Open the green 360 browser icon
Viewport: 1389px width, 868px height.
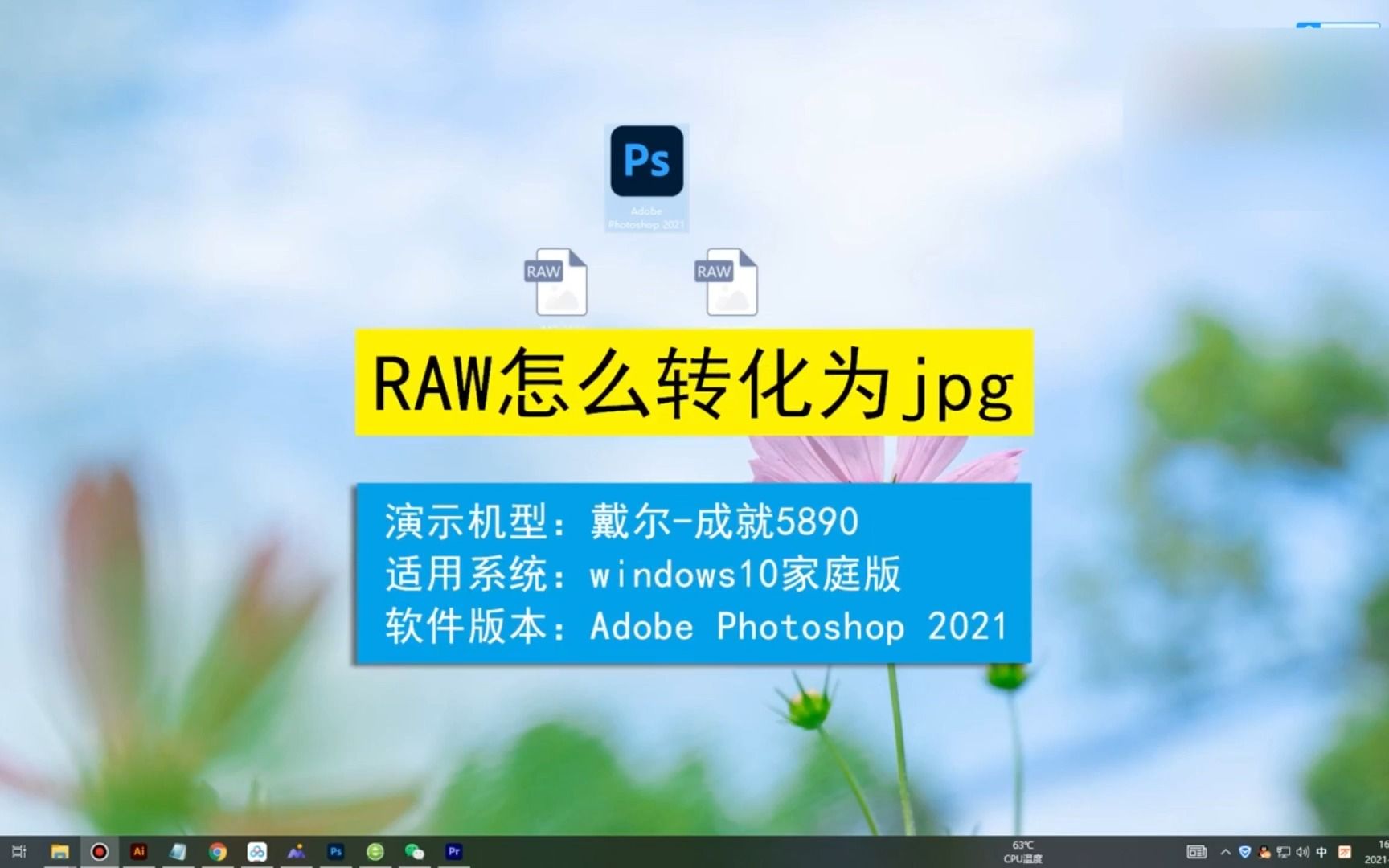coord(375,852)
